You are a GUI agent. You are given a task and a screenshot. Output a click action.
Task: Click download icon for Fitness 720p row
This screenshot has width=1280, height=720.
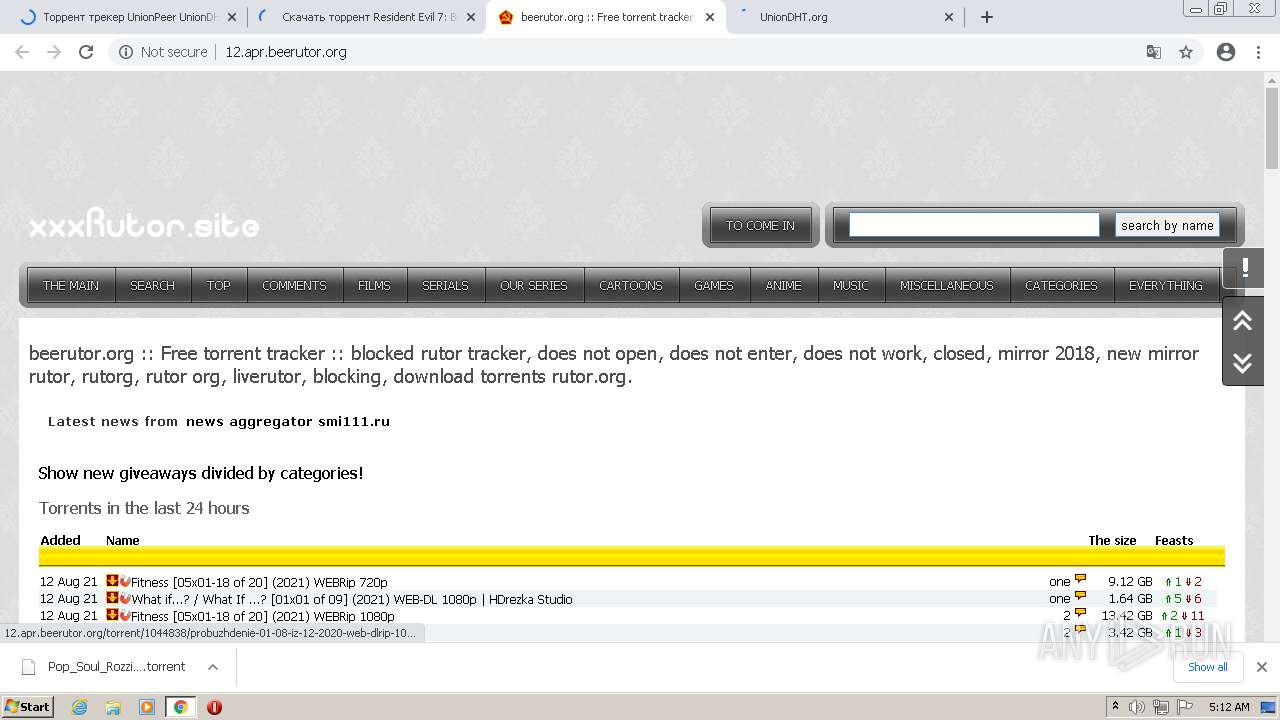pos(112,581)
